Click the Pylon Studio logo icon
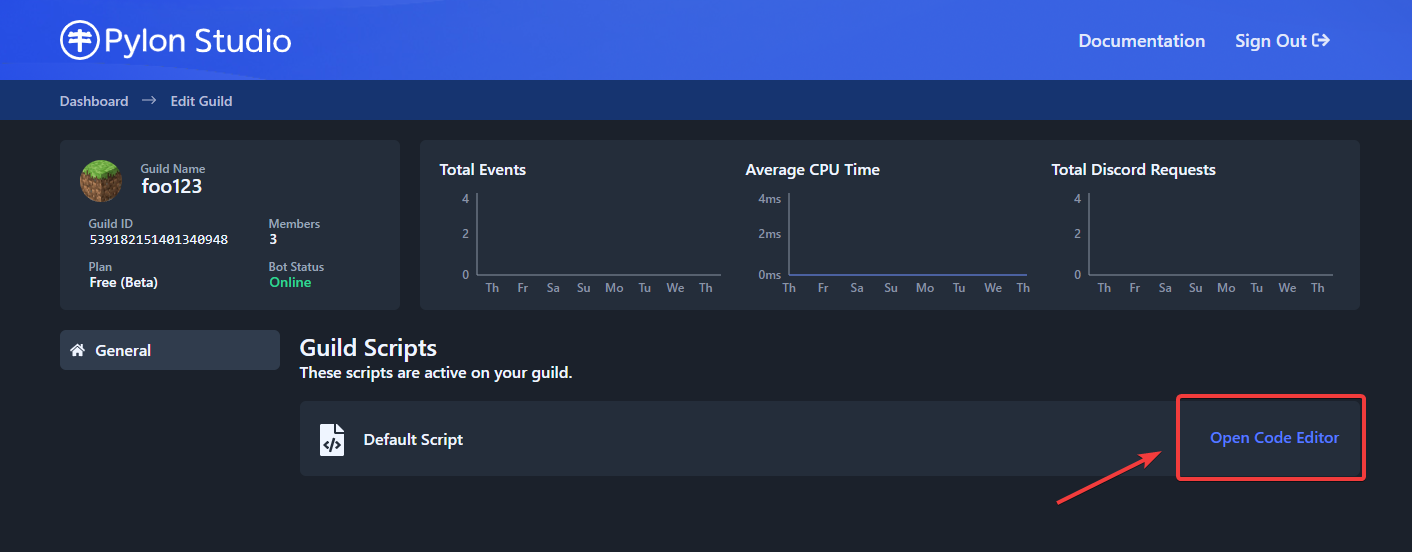Image resolution: width=1412 pixels, height=552 pixels. click(79, 41)
